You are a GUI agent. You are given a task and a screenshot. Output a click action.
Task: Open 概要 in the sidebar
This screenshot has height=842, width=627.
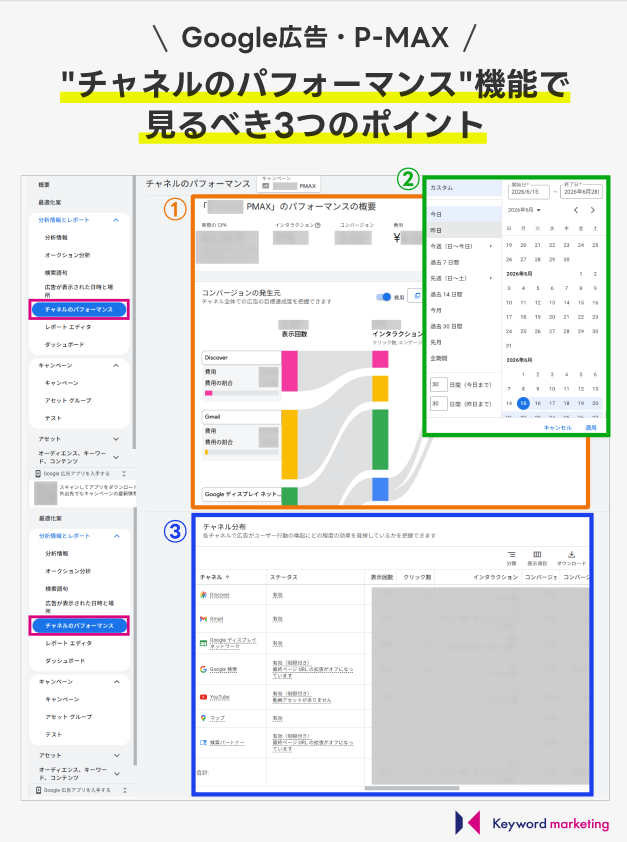click(44, 185)
